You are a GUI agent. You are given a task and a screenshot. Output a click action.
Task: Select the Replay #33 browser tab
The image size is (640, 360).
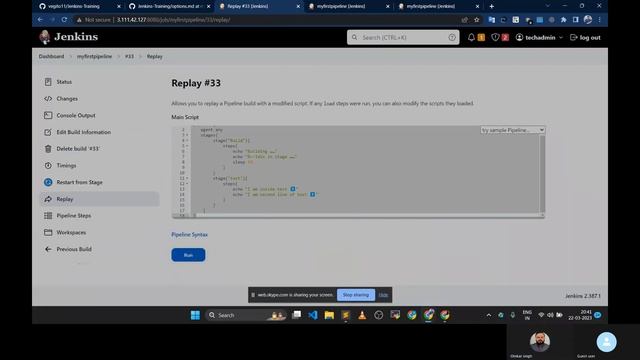(260, 7)
